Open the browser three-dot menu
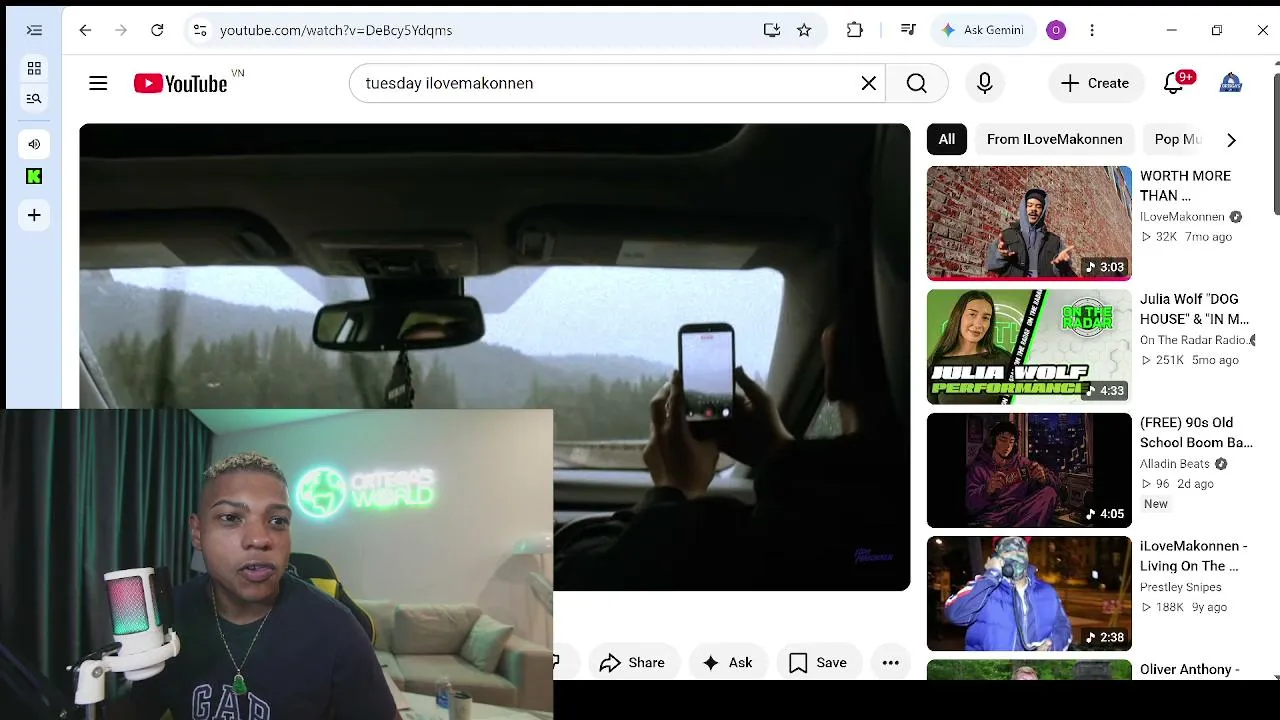The height and width of the screenshot is (720, 1280). [1092, 30]
